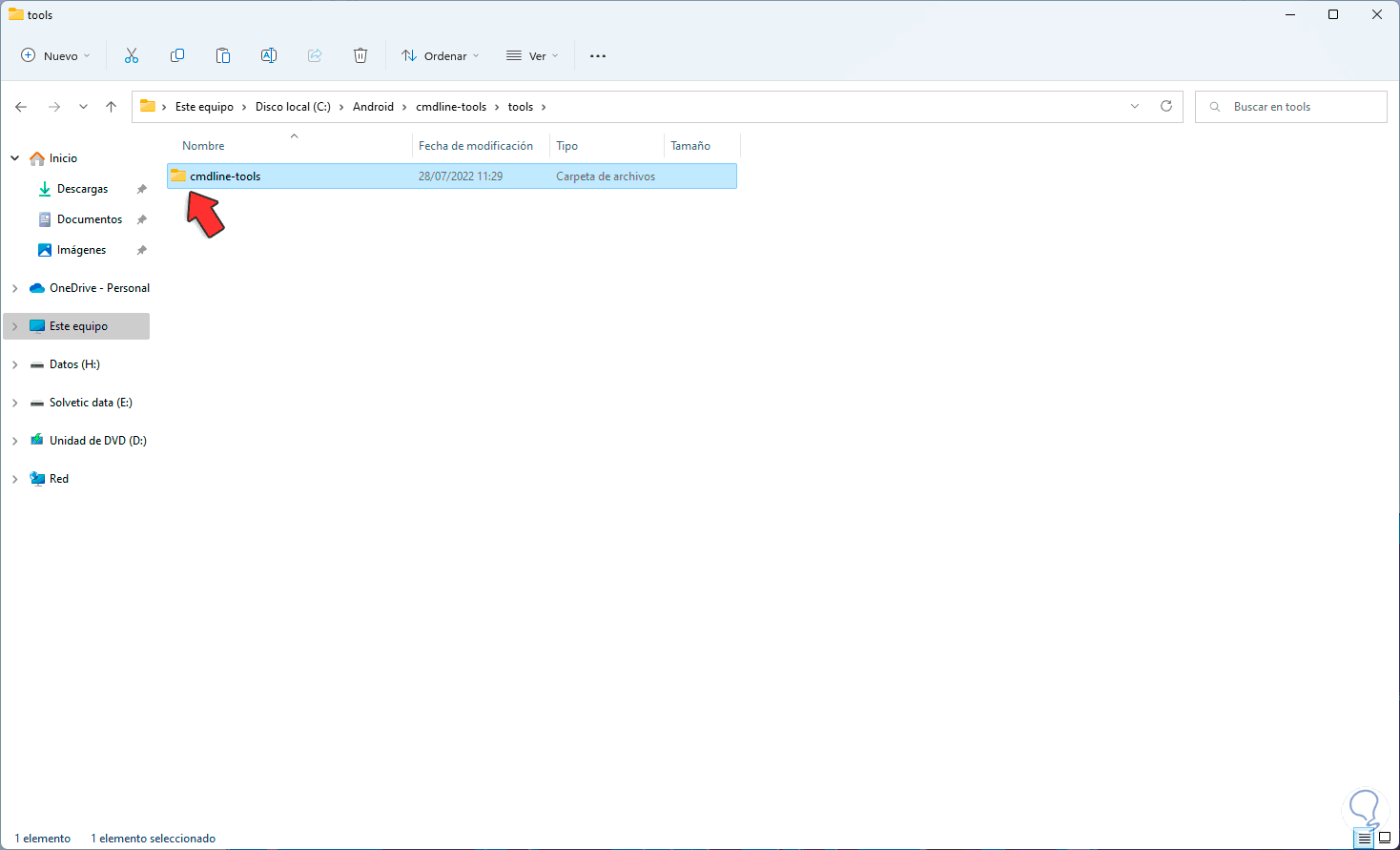
Task: Go back with the left arrow
Action: click(21, 107)
